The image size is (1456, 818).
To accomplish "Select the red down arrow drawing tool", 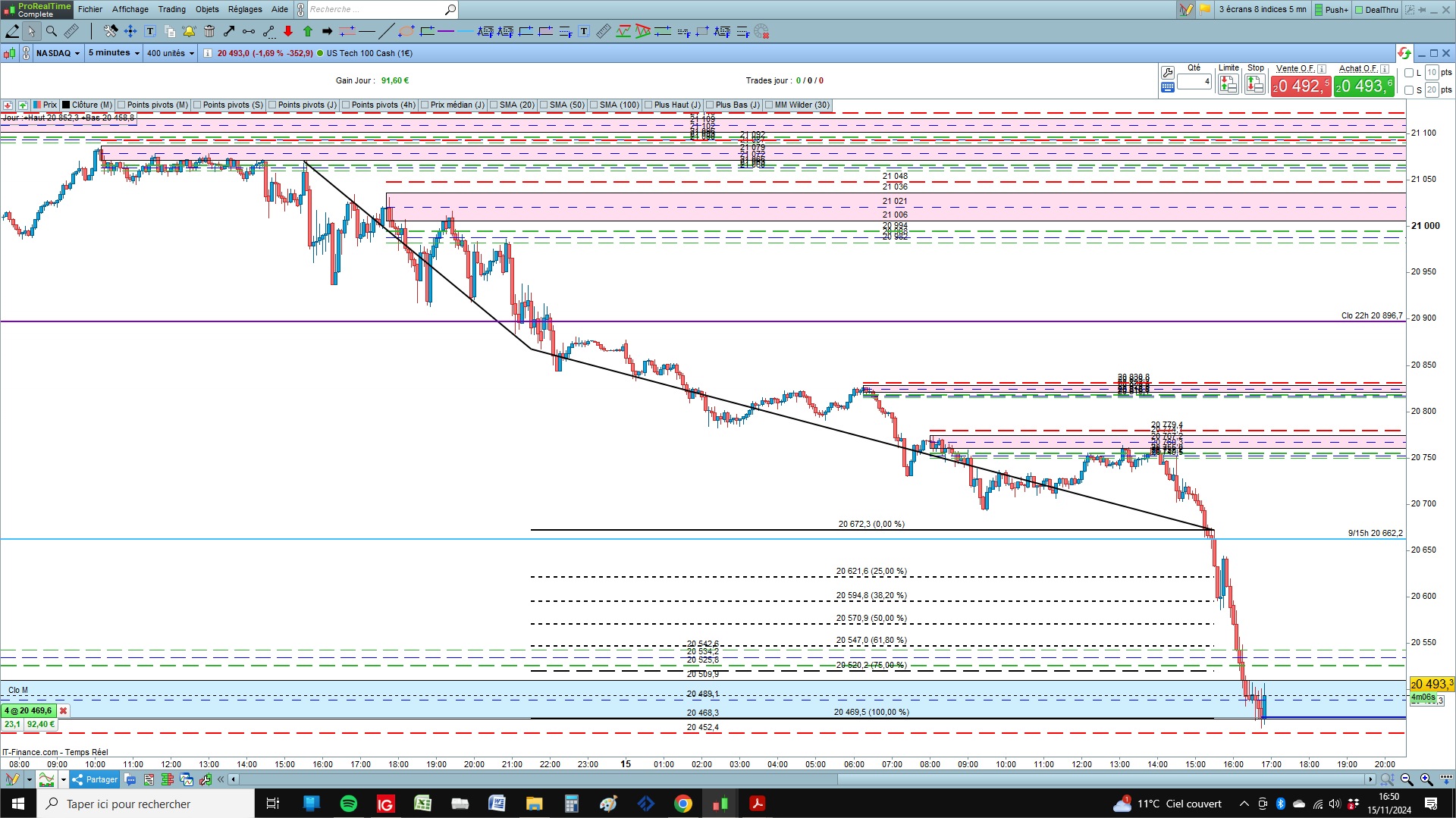I will click(288, 31).
